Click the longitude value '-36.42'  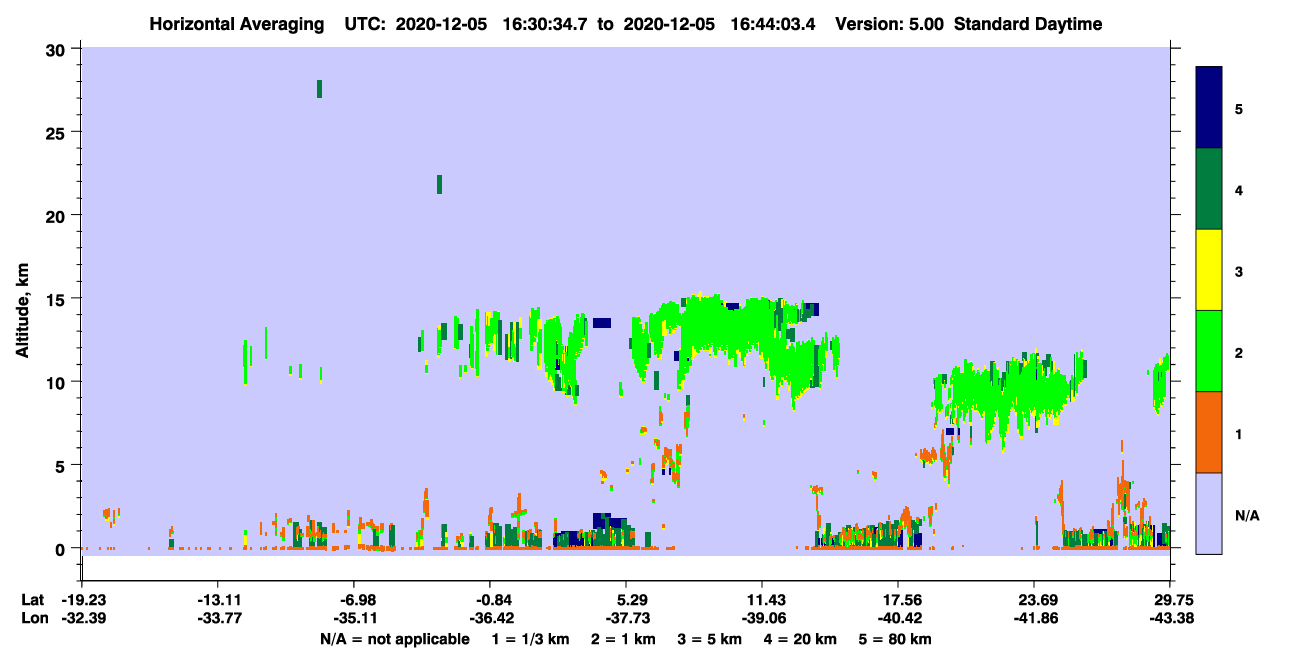490,618
